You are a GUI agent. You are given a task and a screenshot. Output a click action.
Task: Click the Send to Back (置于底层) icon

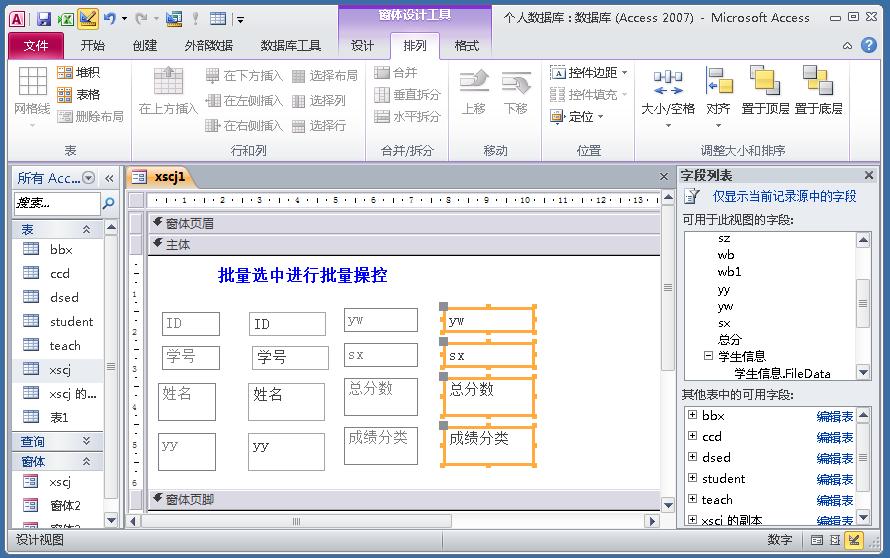818,91
